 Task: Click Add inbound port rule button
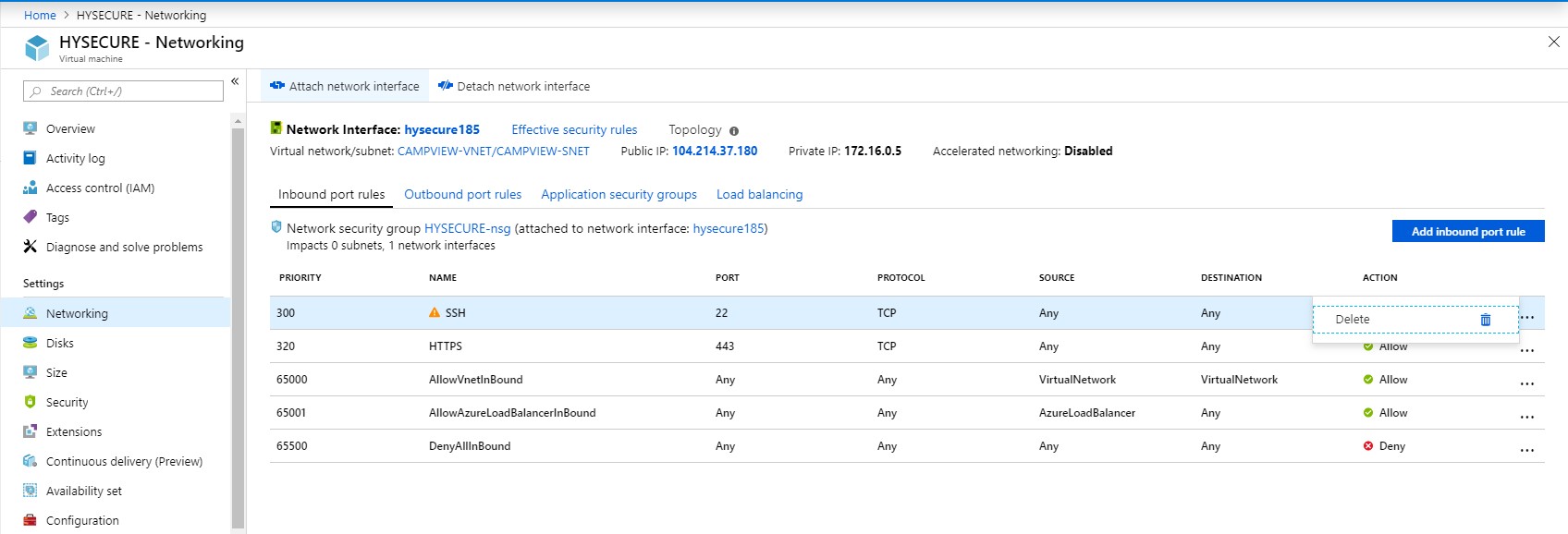click(x=1468, y=231)
